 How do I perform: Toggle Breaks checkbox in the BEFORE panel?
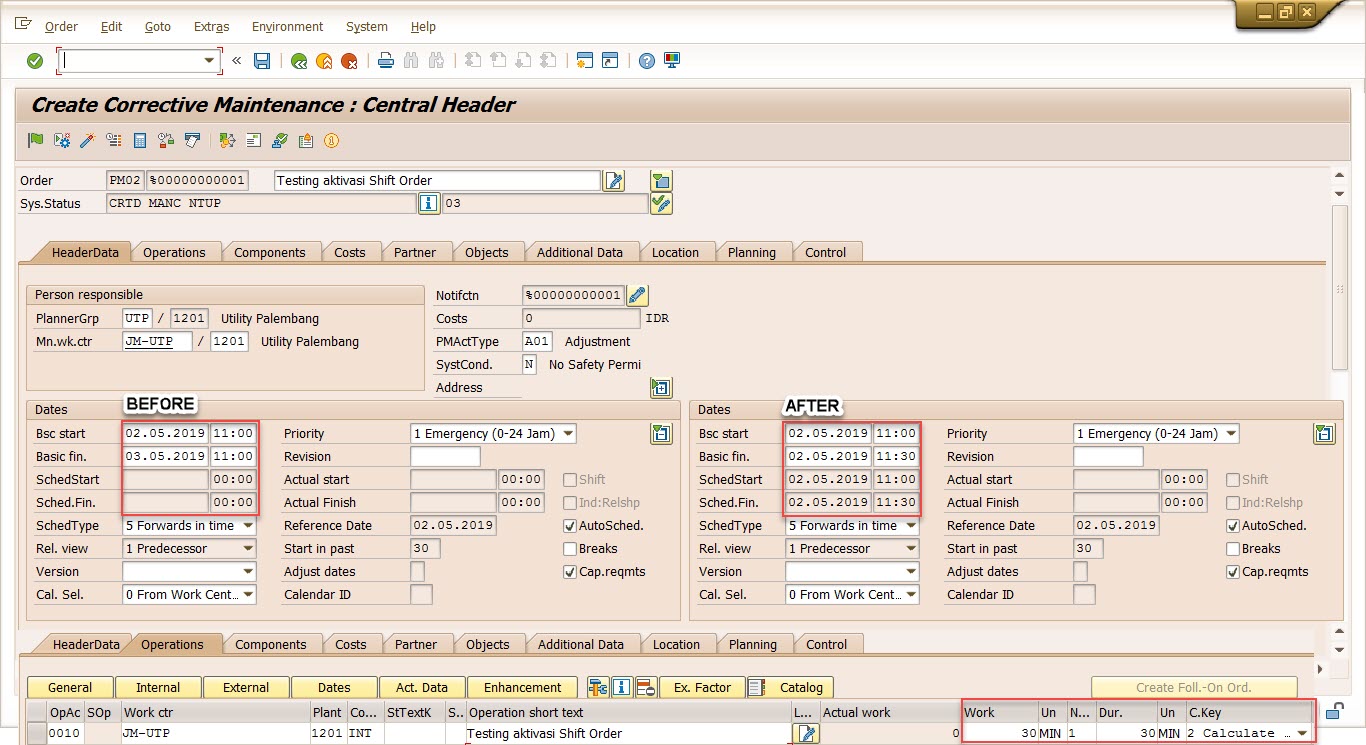point(570,549)
